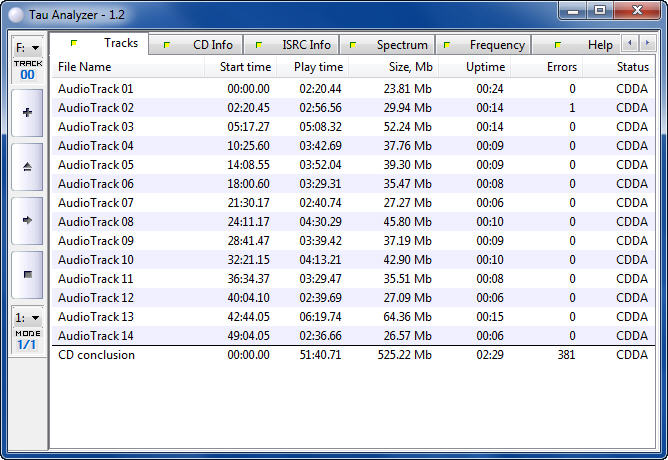
Task: Click the right arrow analyze button
Action: click(x=27, y=220)
